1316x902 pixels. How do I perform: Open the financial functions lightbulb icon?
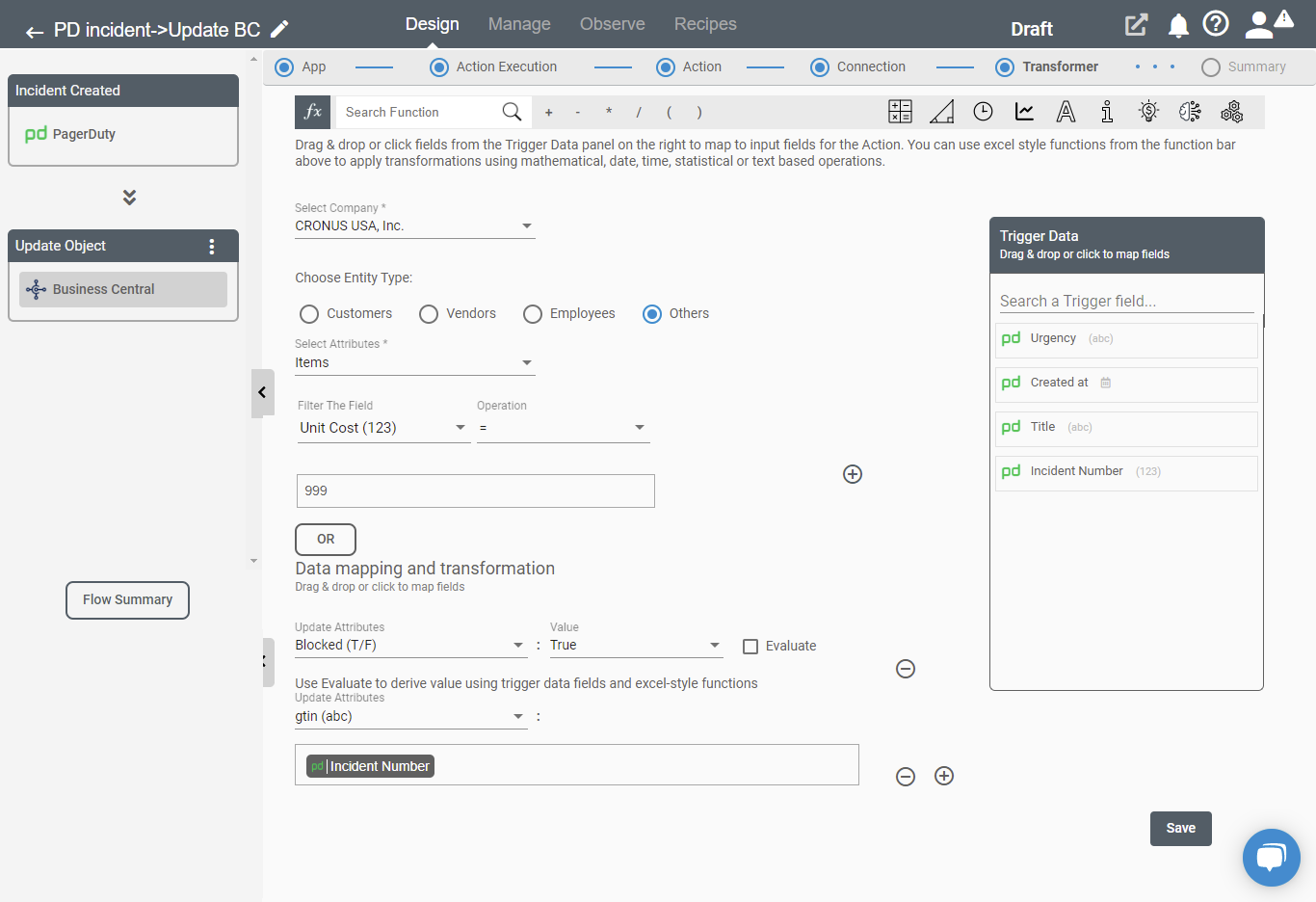click(x=1148, y=112)
